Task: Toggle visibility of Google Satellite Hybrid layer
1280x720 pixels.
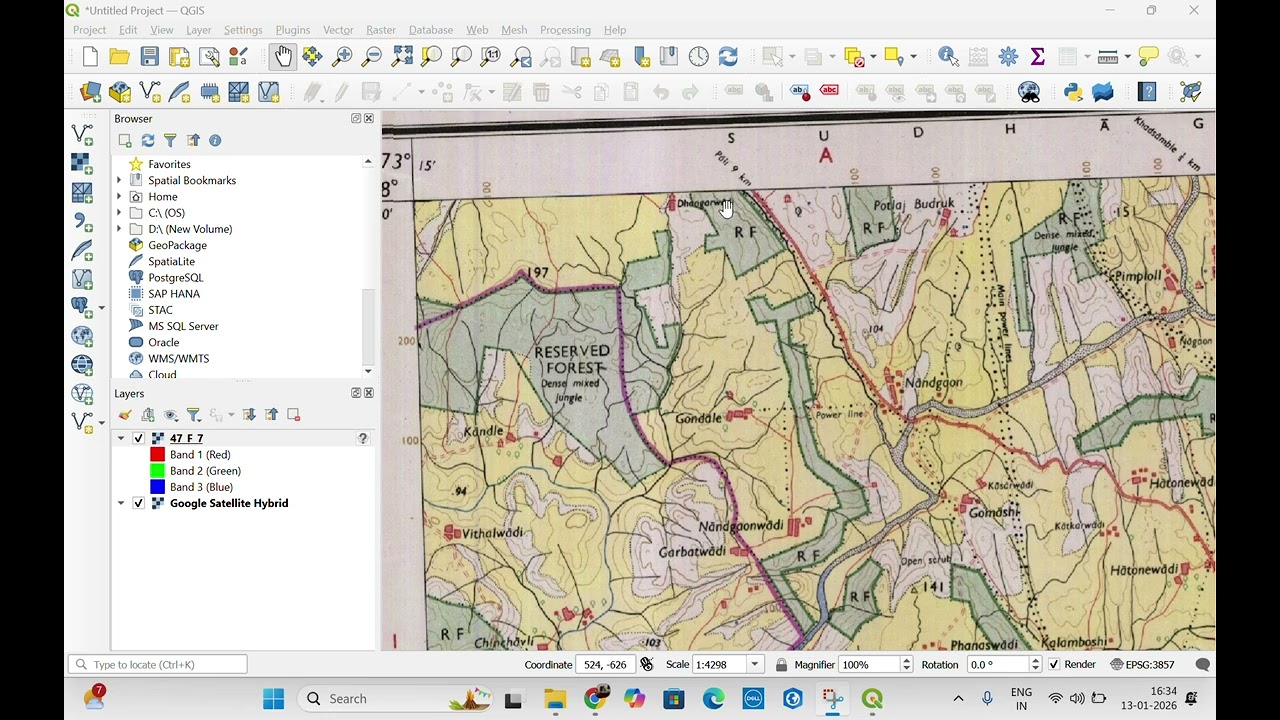Action: coord(138,503)
